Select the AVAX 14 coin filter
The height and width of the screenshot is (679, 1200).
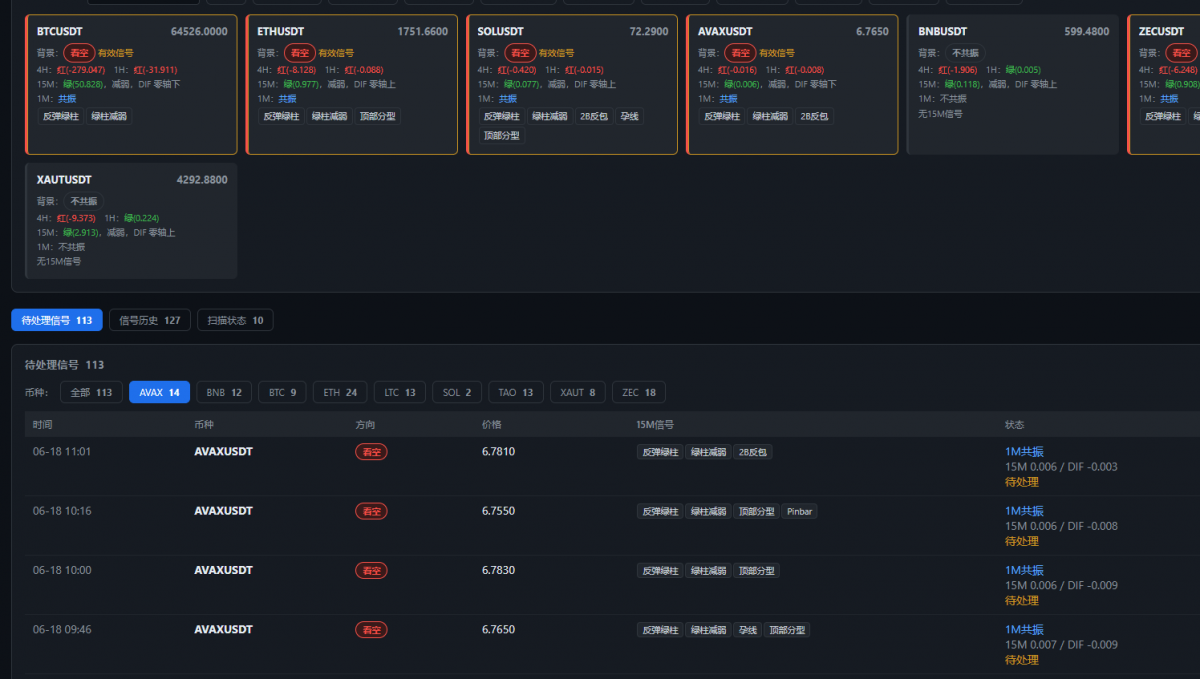coord(159,392)
